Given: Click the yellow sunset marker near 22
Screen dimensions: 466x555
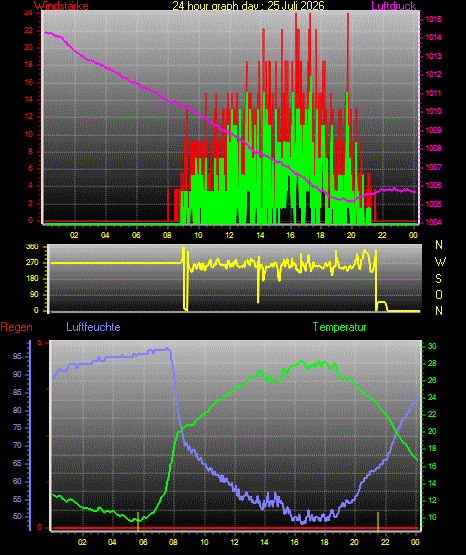Looking at the screenshot, I should [378, 521].
